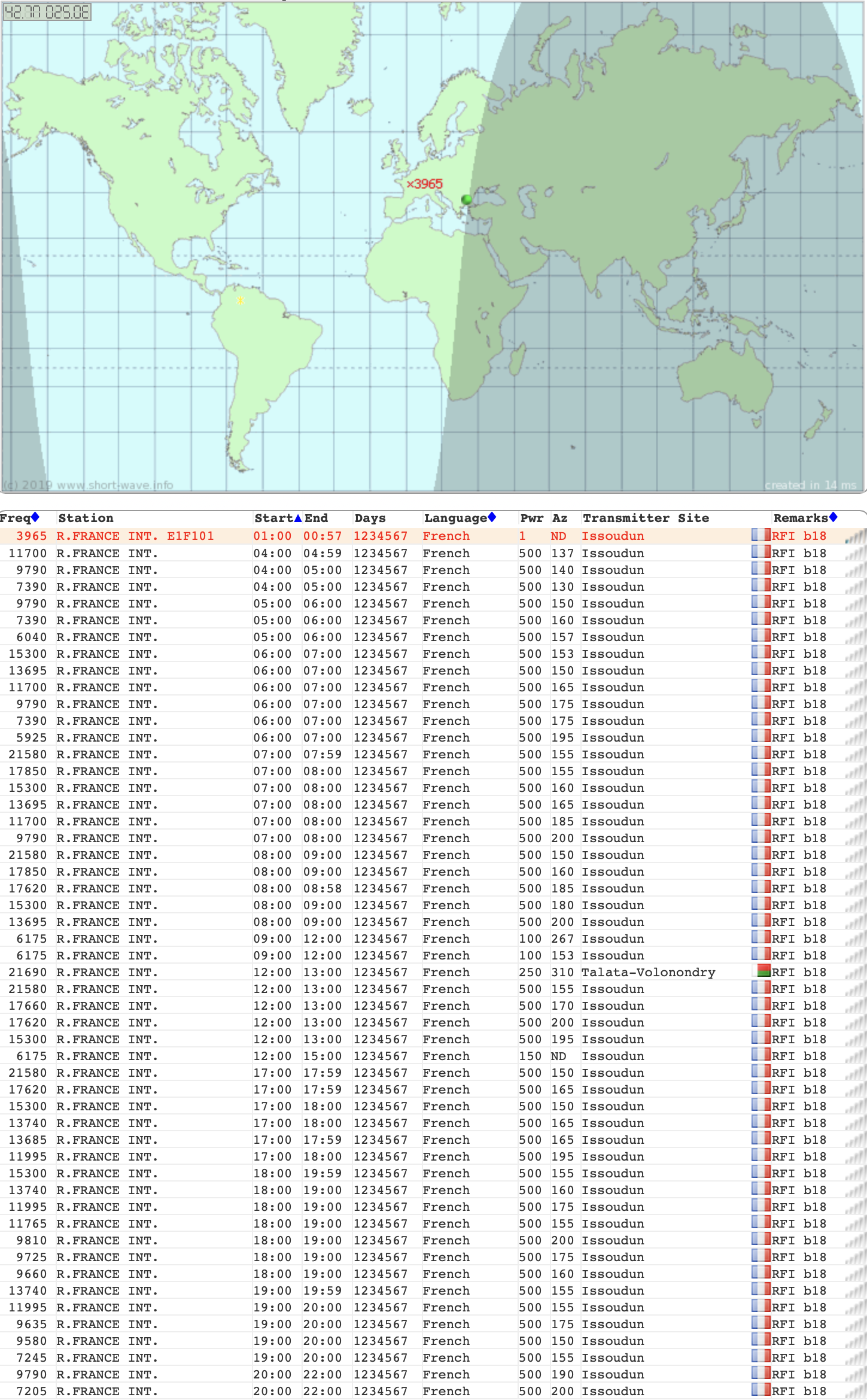Screen dimensions: 867x1400
Task: Sort by the Freq column diamond icon
Action: (35, 517)
